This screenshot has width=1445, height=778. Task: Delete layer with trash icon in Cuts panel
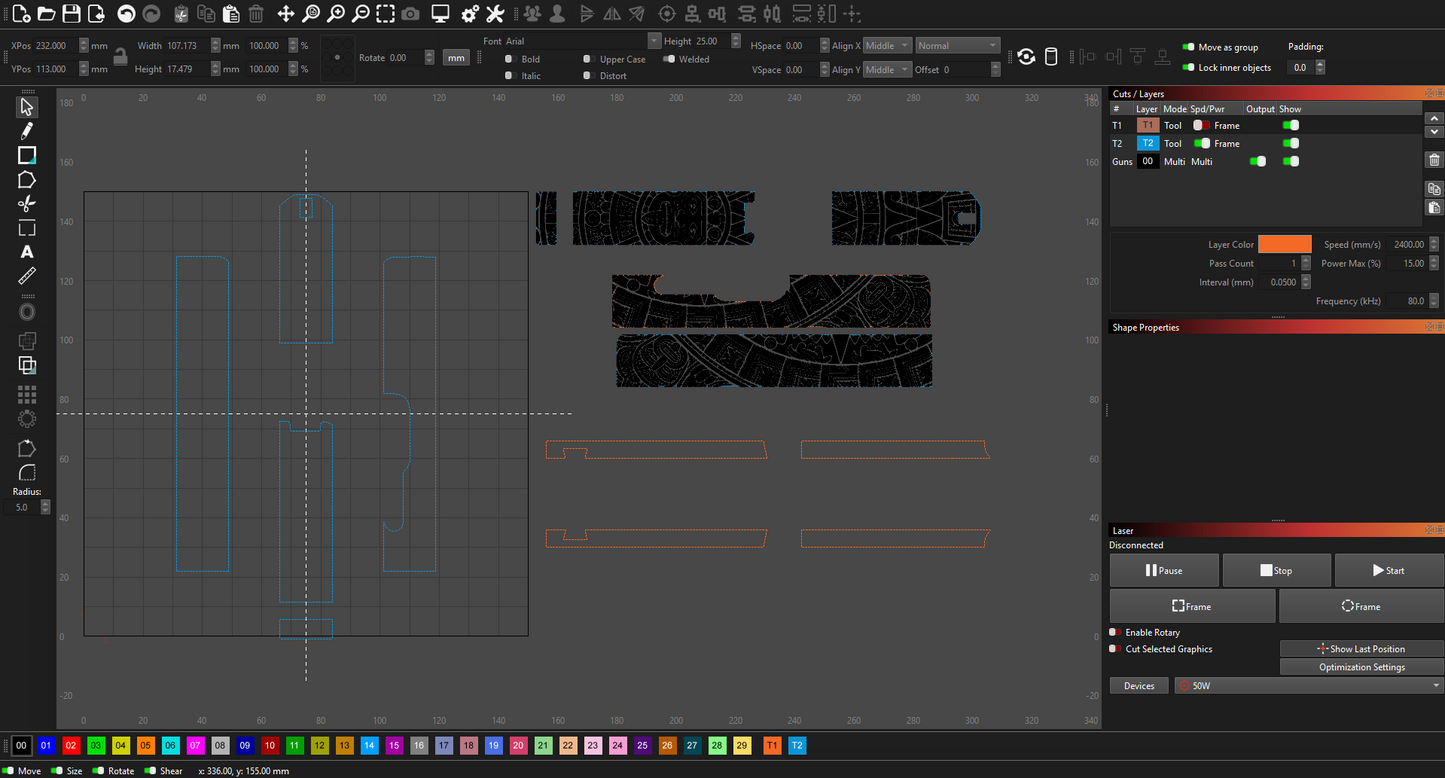(x=1434, y=160)
